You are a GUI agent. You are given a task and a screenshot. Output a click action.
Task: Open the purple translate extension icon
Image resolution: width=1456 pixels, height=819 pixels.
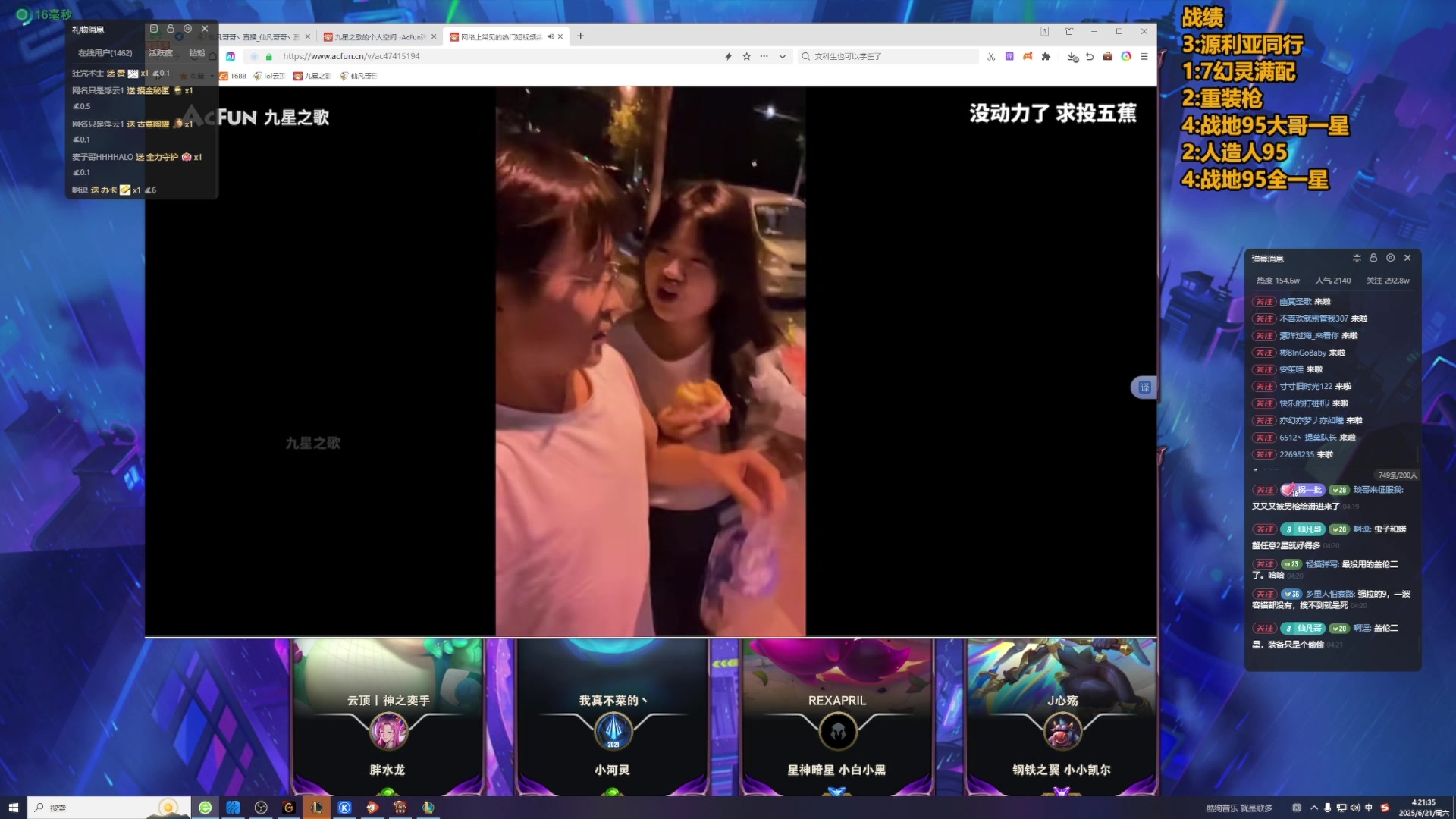pyautogui.click(x=1009, y=56)
